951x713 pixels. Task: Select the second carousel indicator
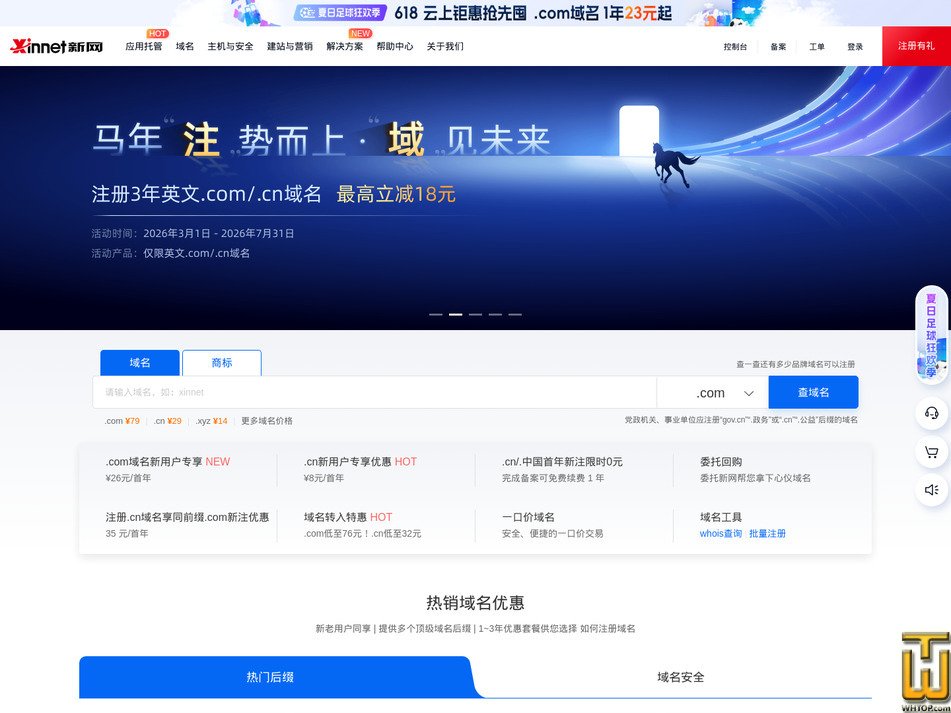click(455, 315)
